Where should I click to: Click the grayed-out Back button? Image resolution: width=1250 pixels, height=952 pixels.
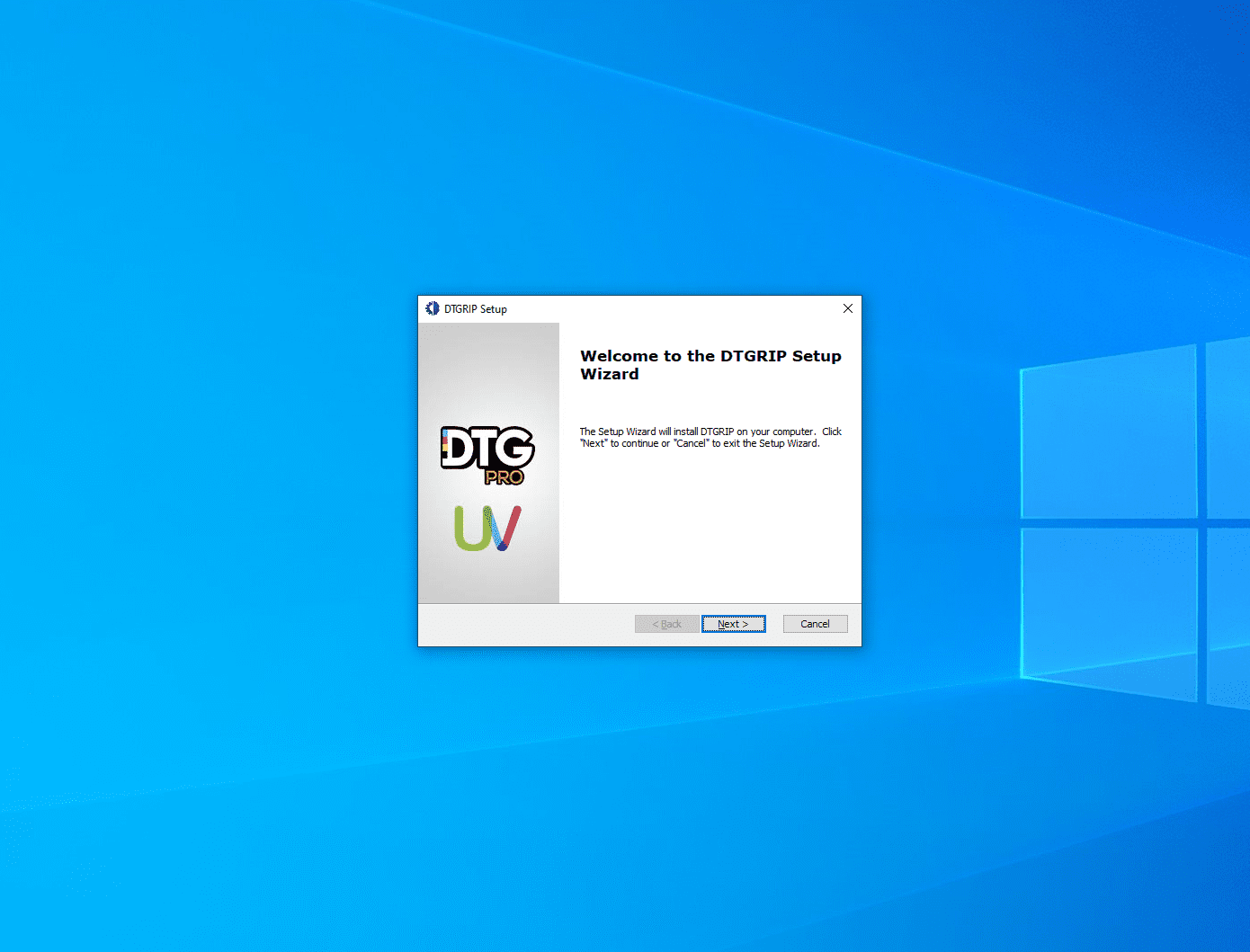[666, 624]
